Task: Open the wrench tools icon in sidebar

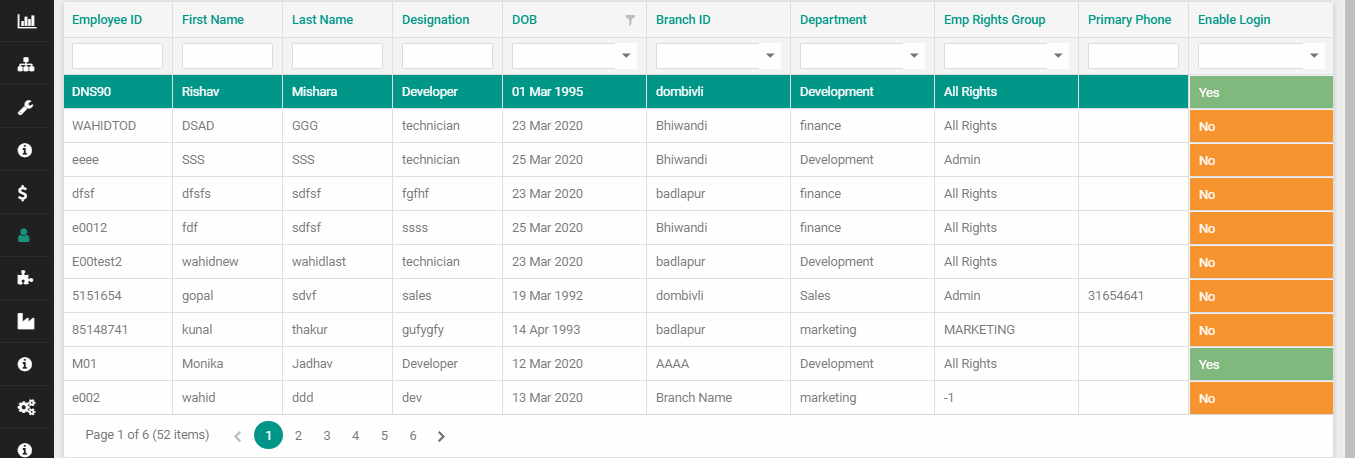Action: (26, 107)
